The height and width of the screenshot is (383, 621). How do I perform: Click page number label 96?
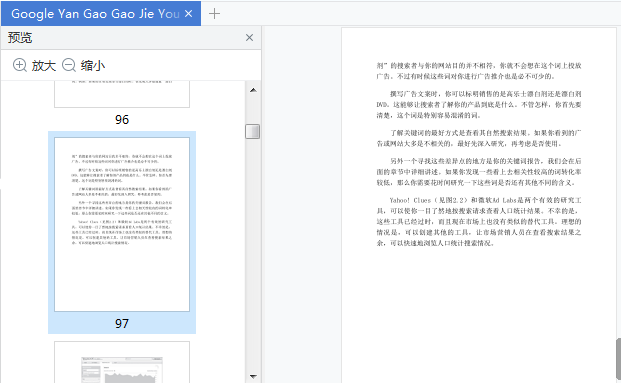click(122, 120)
